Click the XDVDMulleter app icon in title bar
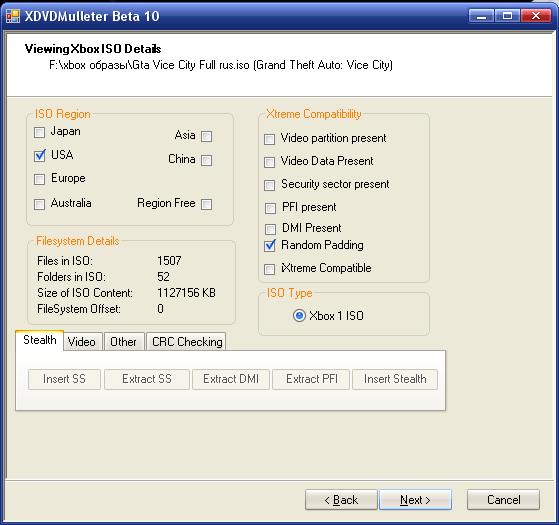559x525 pixels. pos(13,16)
